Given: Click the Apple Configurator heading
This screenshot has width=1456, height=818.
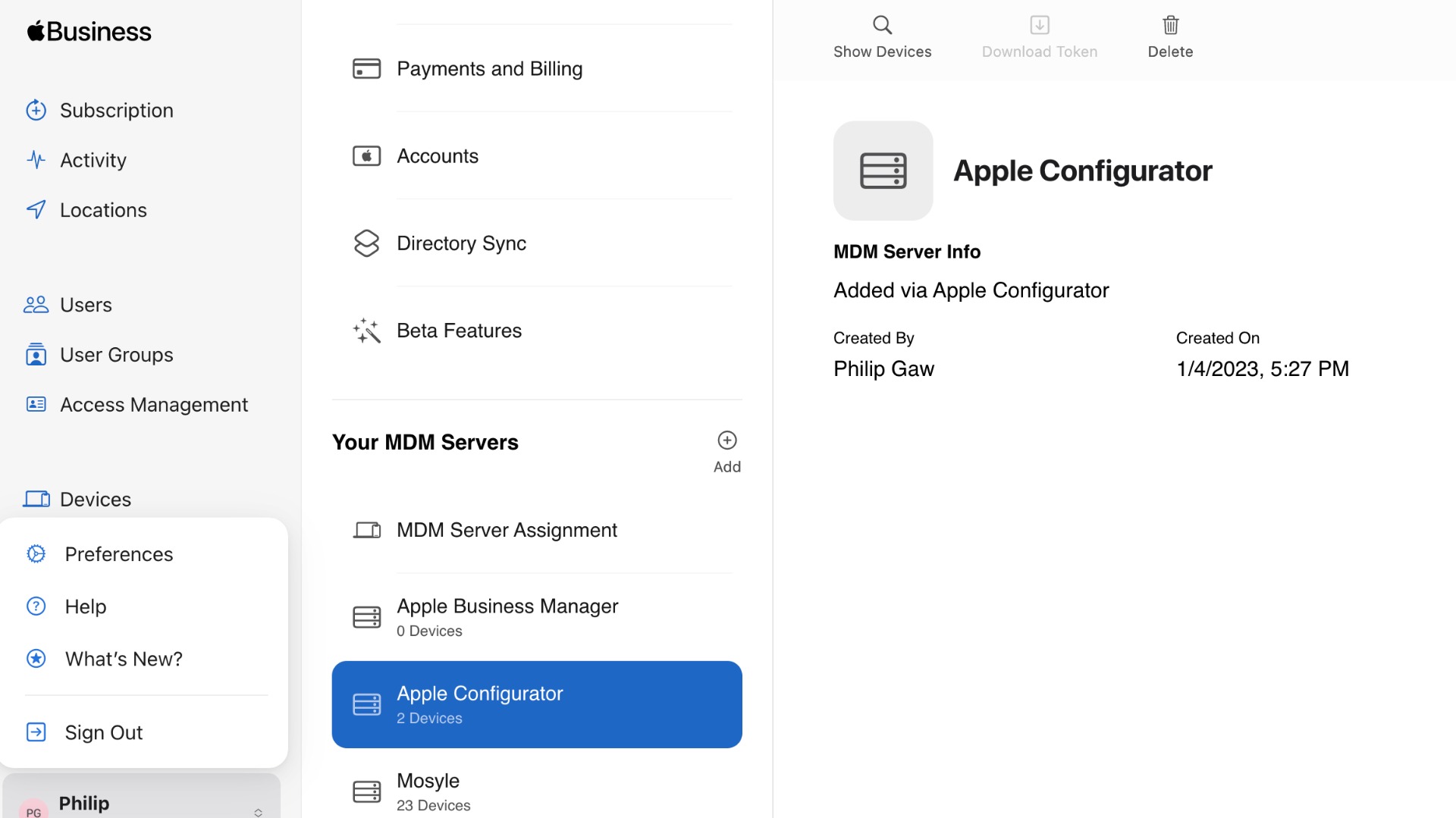Looking at the screenshot, I should (1082, 171).
